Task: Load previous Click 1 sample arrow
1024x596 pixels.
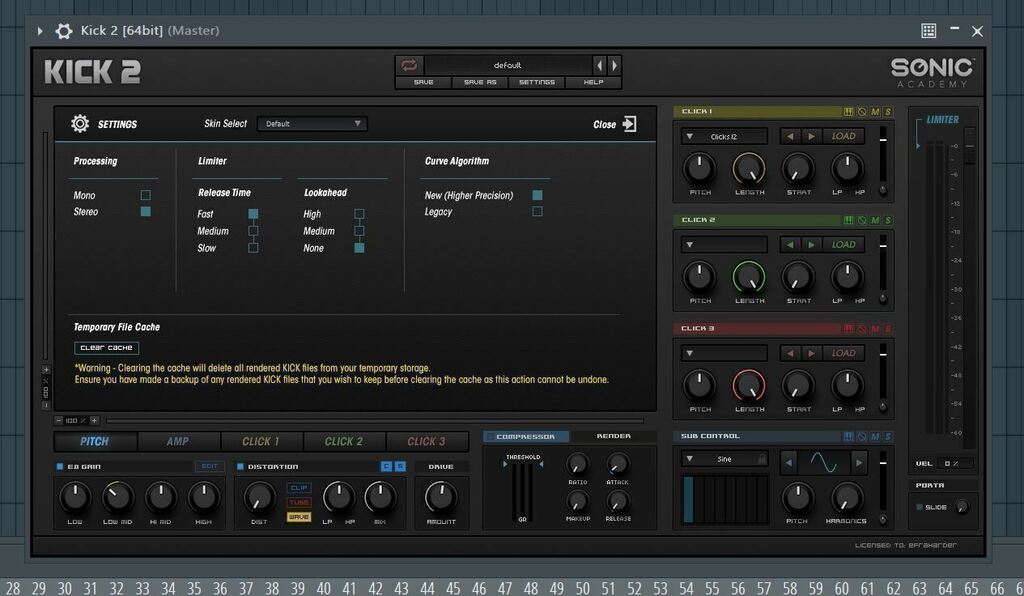Action: click(x=790, y=136)
